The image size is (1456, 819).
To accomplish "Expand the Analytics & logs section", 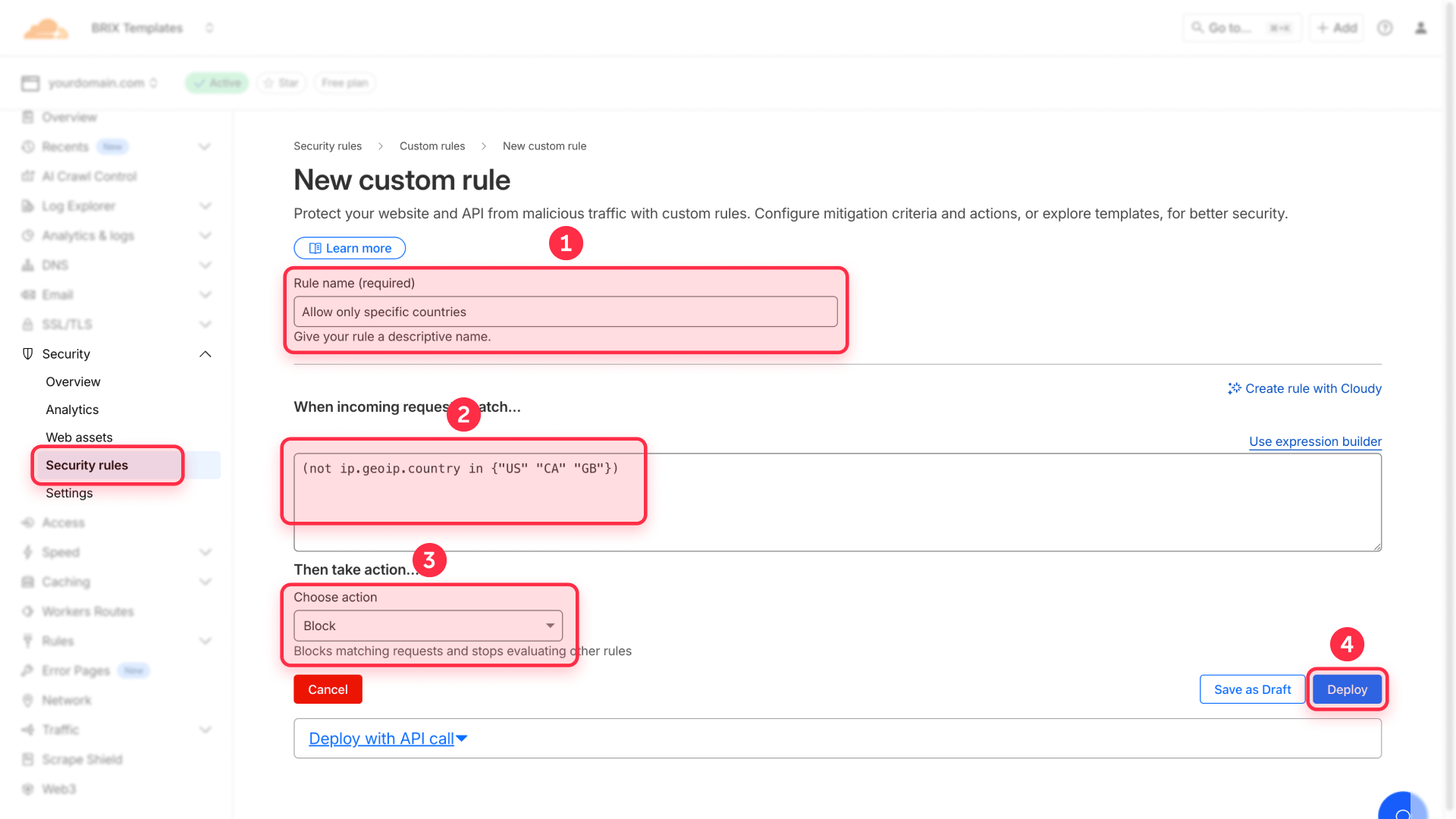I will (205, 235).
